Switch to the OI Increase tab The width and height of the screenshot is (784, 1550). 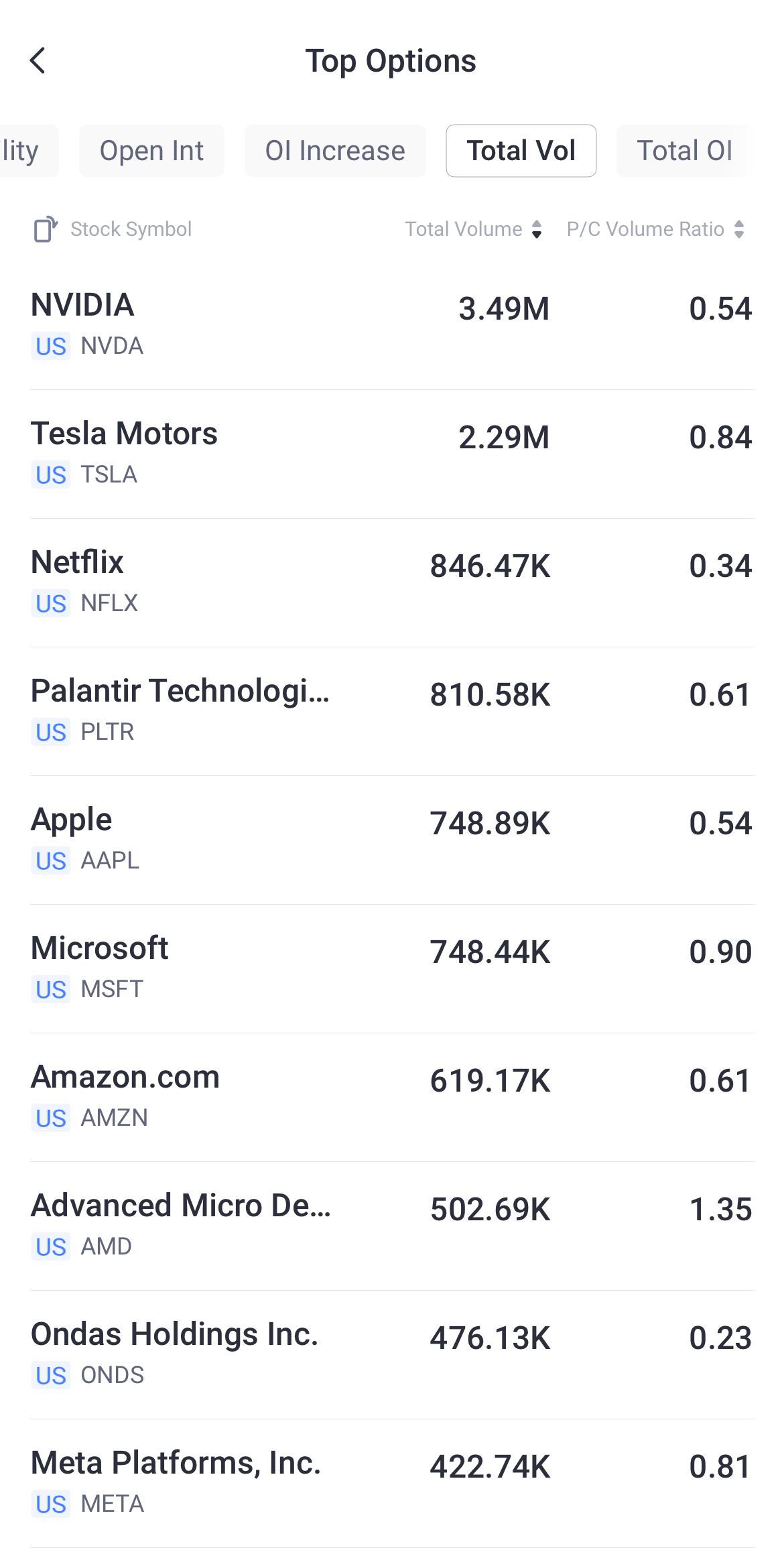(335, 151)
